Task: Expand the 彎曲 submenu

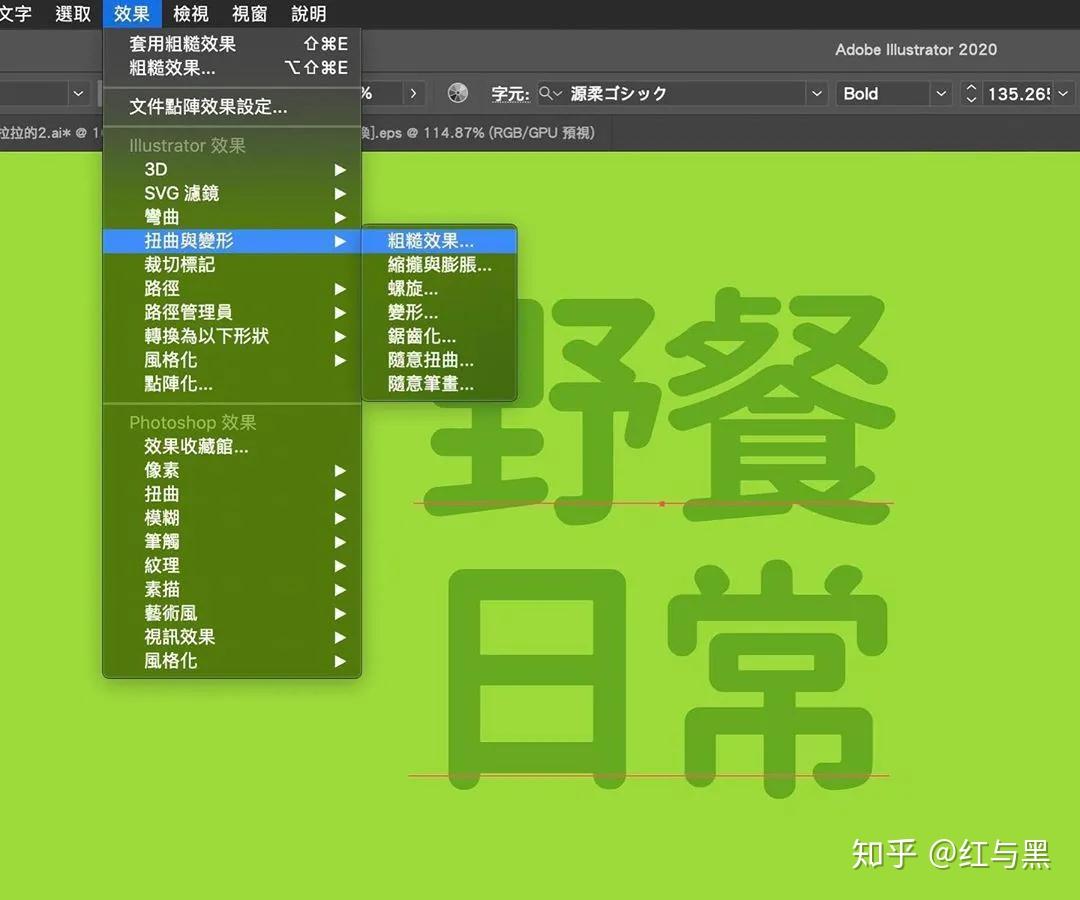Action: (232, 217)
